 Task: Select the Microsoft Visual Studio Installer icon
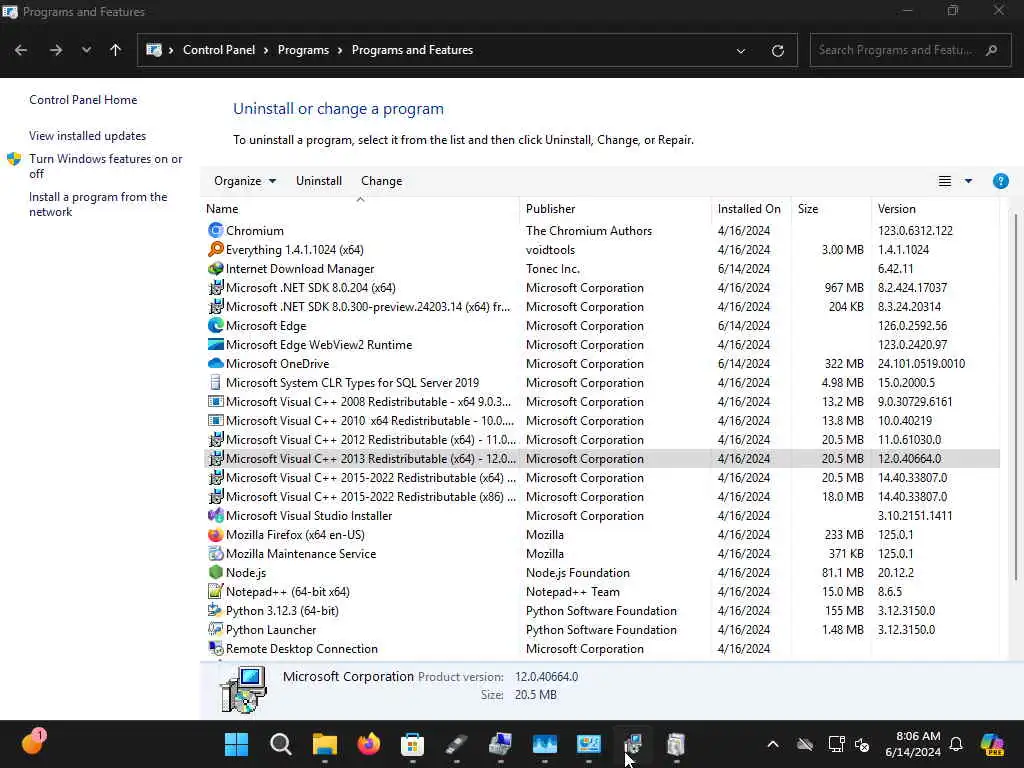[x=216, y=515]
